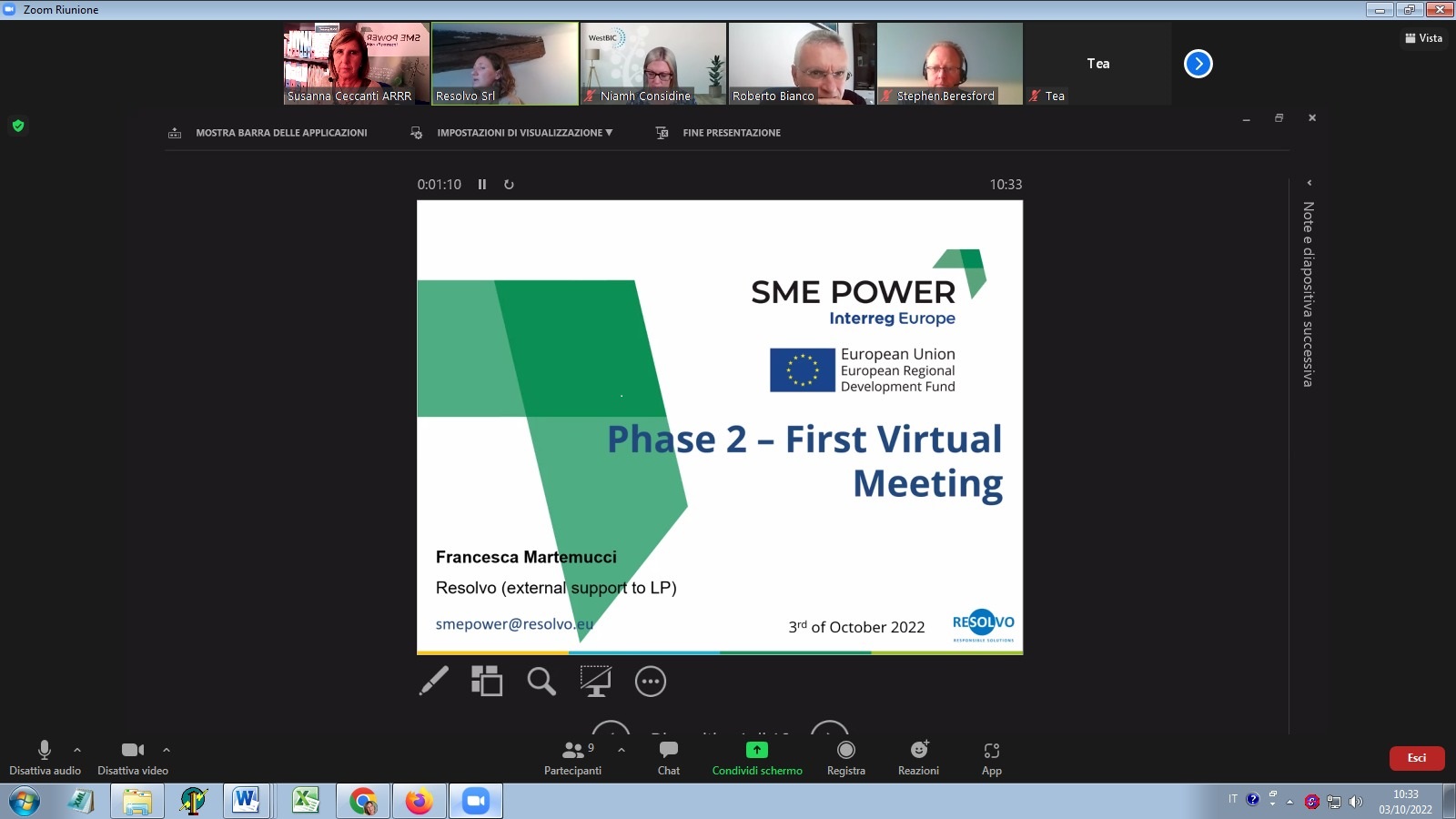This screenshot has width=1456, height=819.
Task: Expand Note e diapositiva successiva panel
Action: [1309, 183]
